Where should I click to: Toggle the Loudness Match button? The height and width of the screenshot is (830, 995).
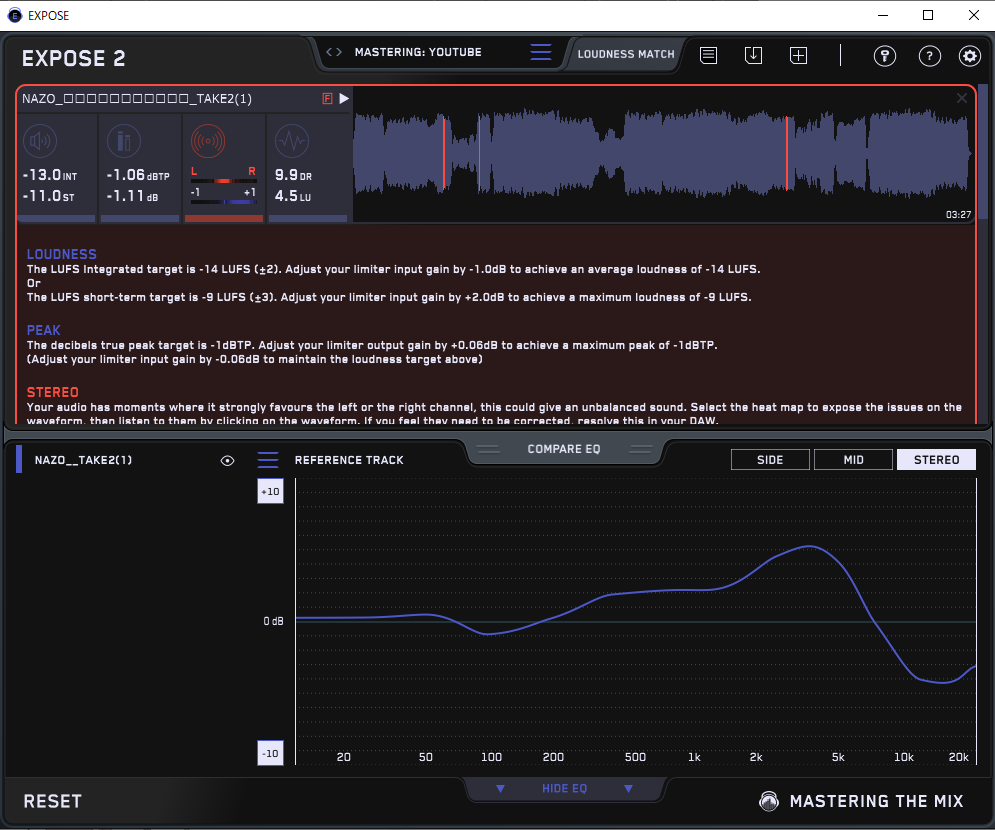point(626,55)
